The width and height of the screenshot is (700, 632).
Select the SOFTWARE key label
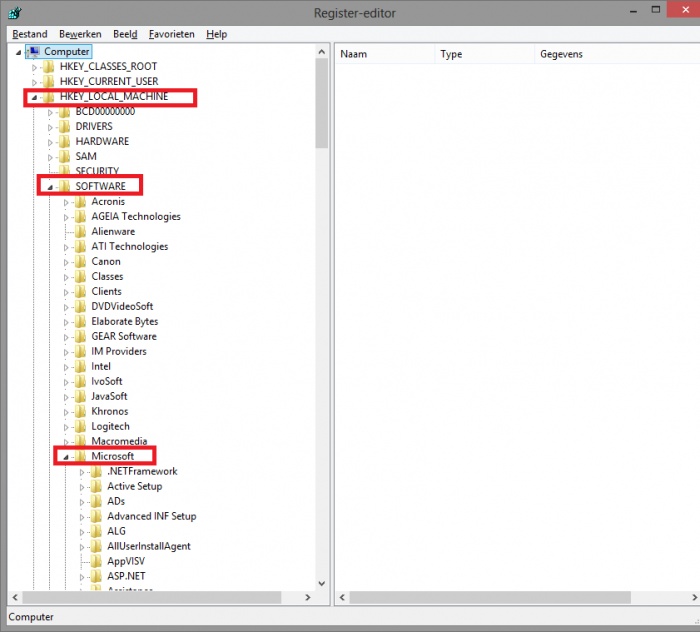(x=100, y=186)
